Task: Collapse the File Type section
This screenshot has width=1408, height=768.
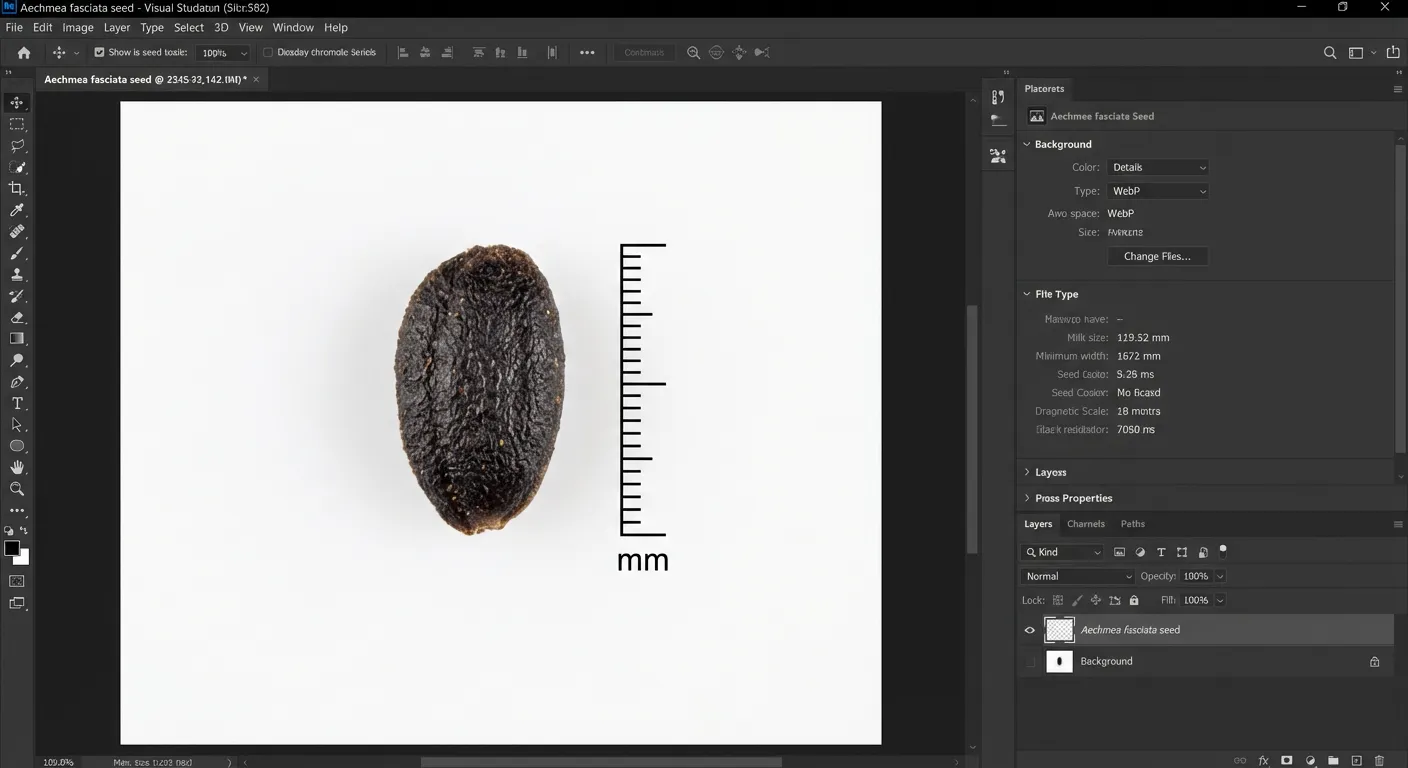Action: (1026, 294)
